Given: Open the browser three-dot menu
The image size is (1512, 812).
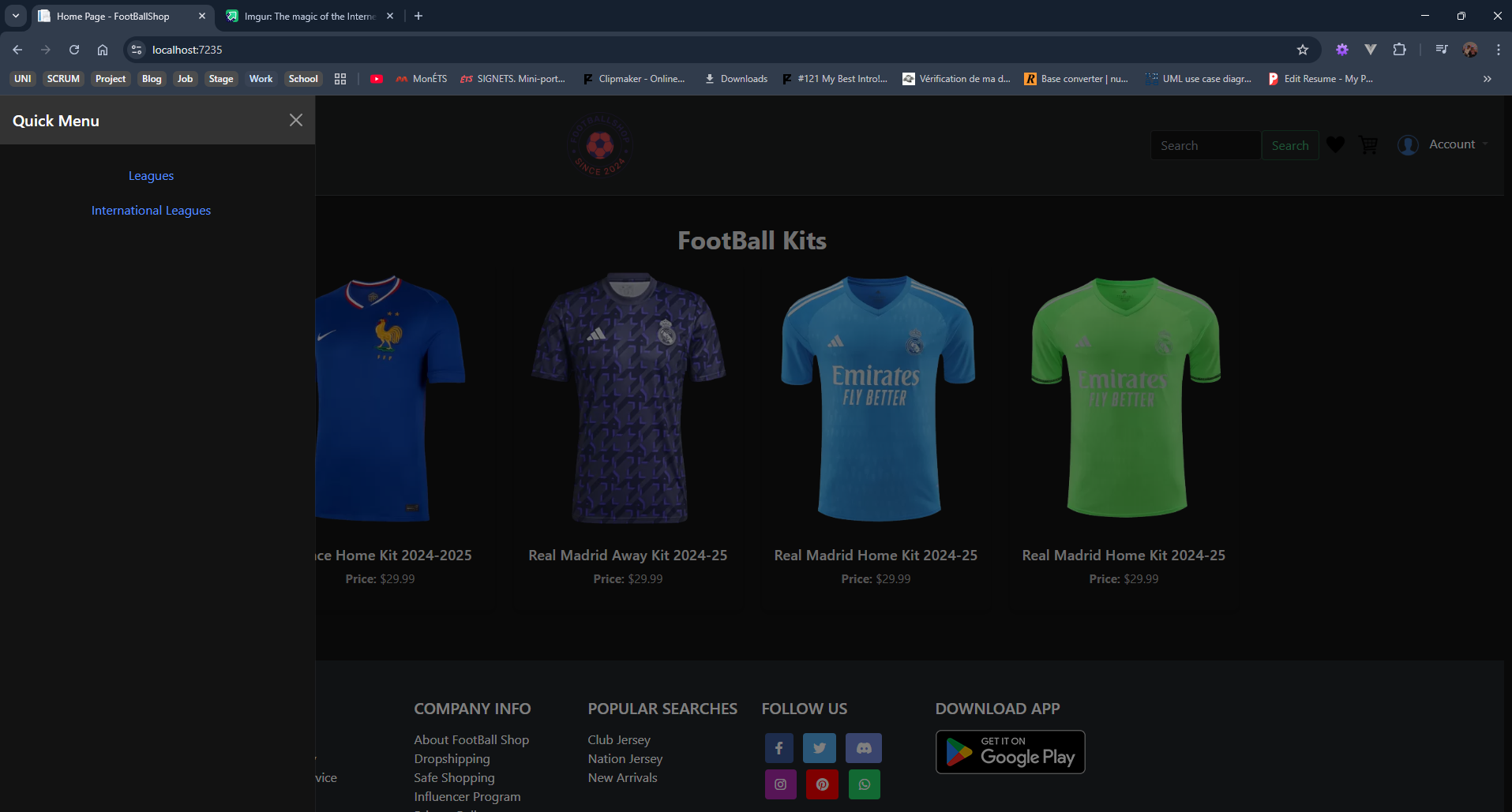Looking at the screenshot, I should [x=1499, y=50].
